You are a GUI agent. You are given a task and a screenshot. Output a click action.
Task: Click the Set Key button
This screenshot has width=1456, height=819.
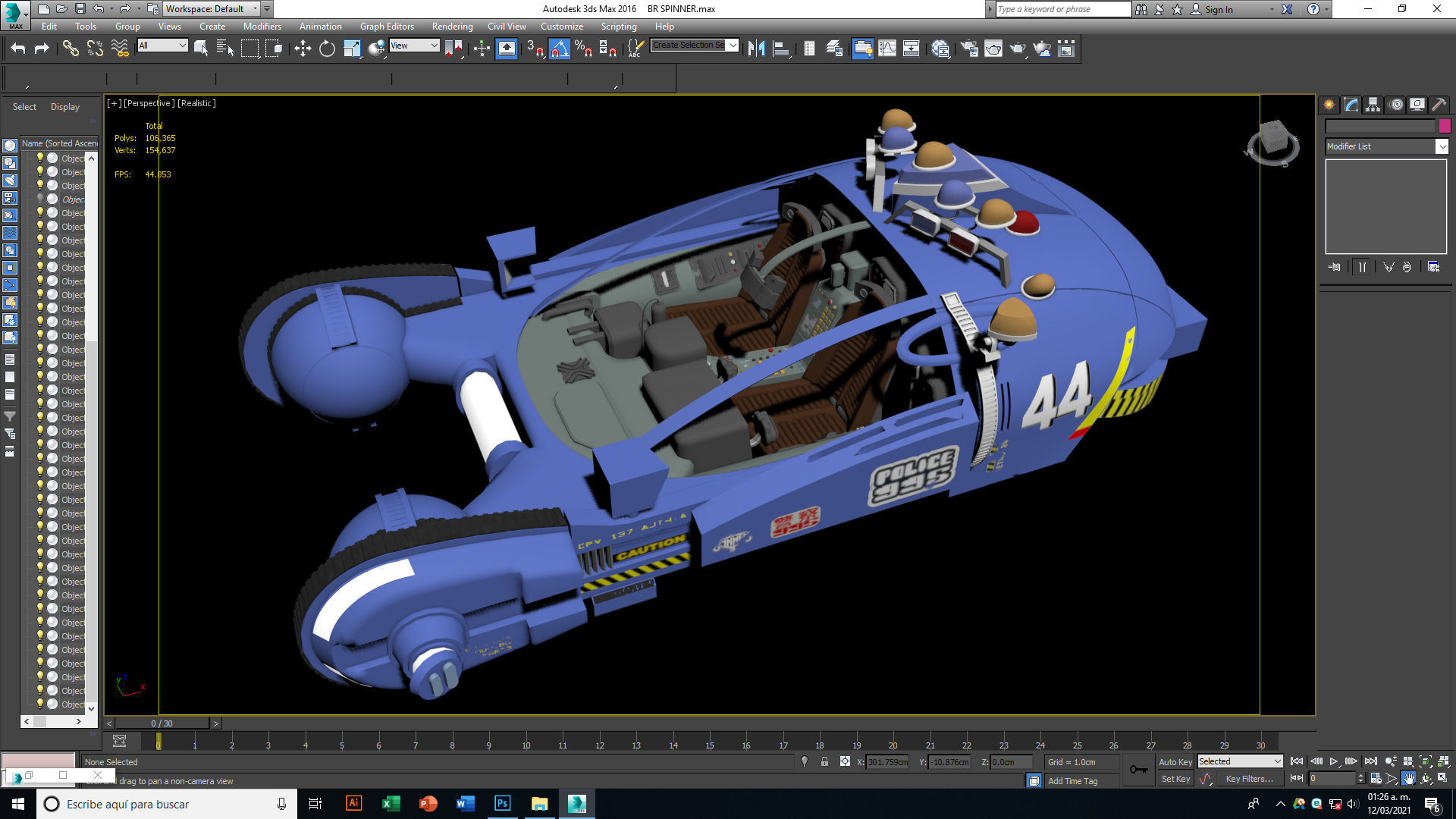pos(1175,779)
